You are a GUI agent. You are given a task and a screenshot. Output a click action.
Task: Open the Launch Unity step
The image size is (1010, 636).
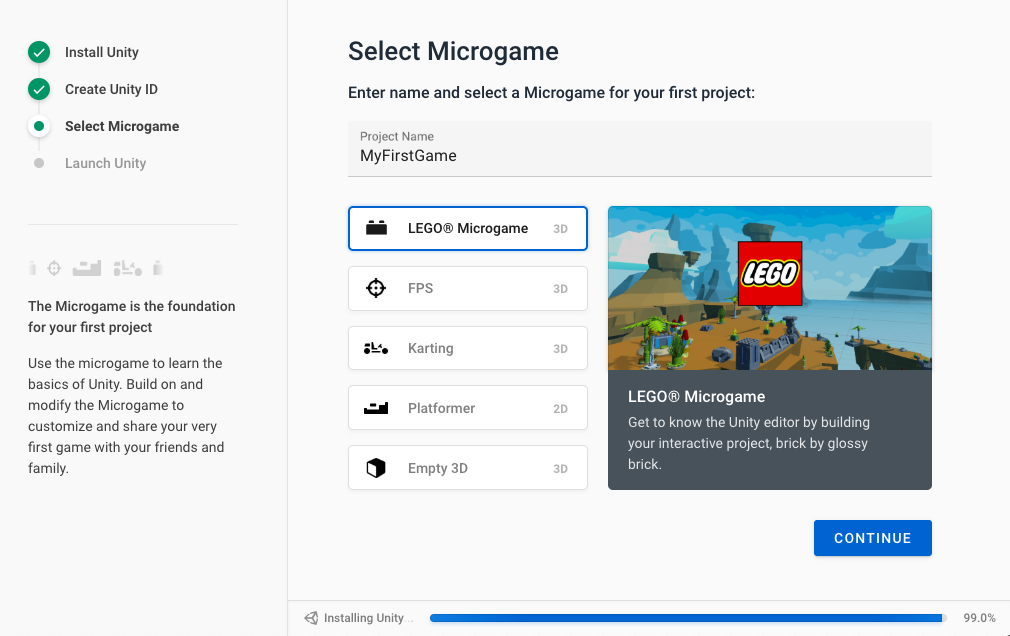105,163
